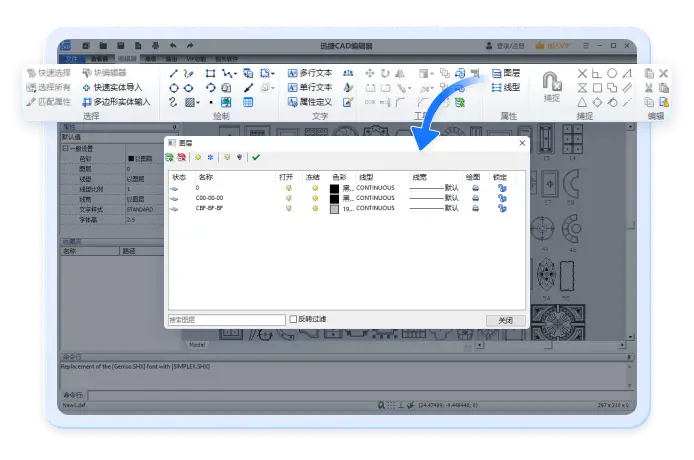This screenshot has width=694, height=460.
Task: Open the 文件 menu tab
Action: [71, 58]
